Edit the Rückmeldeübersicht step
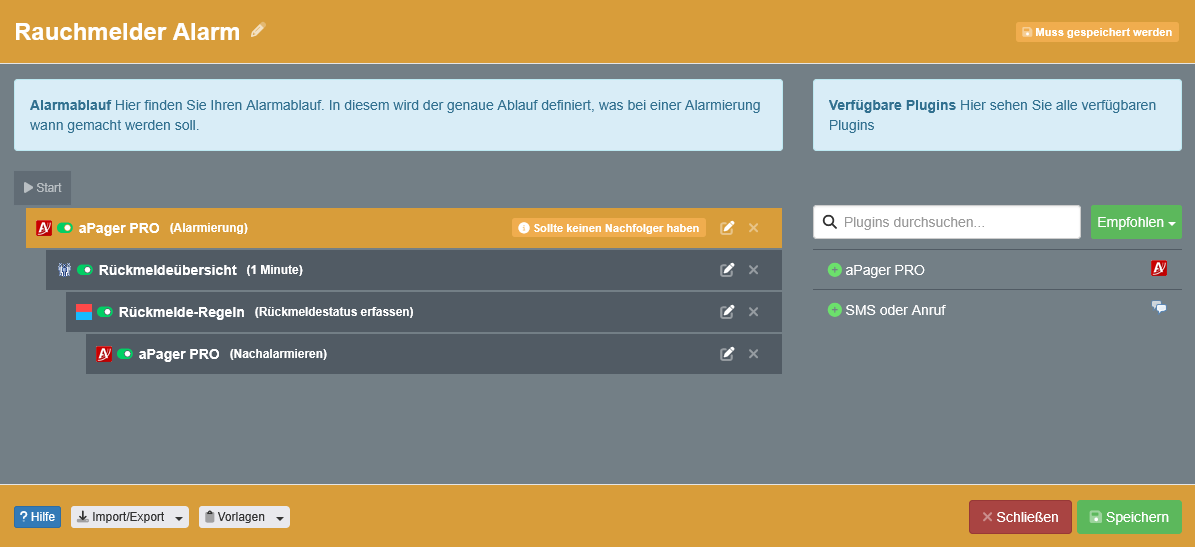1195x547 pixels. (x=727, y=270)
